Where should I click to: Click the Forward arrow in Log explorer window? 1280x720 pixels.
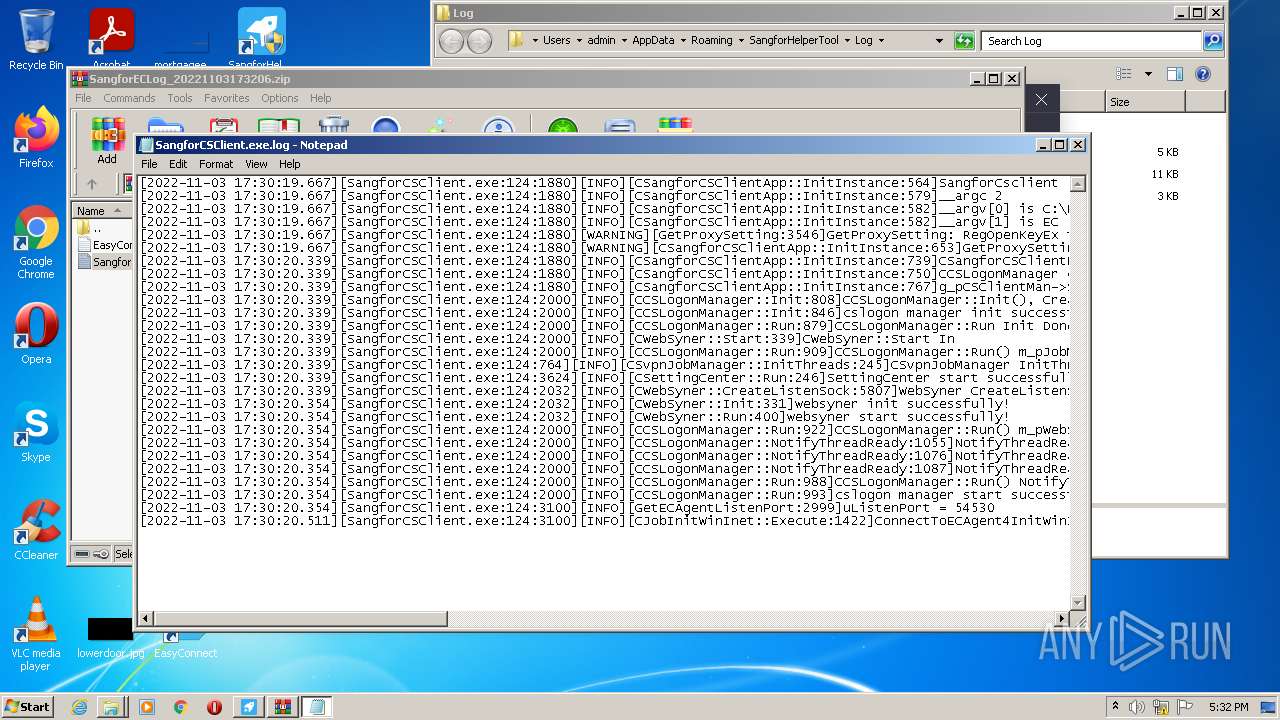coord(480,41)
